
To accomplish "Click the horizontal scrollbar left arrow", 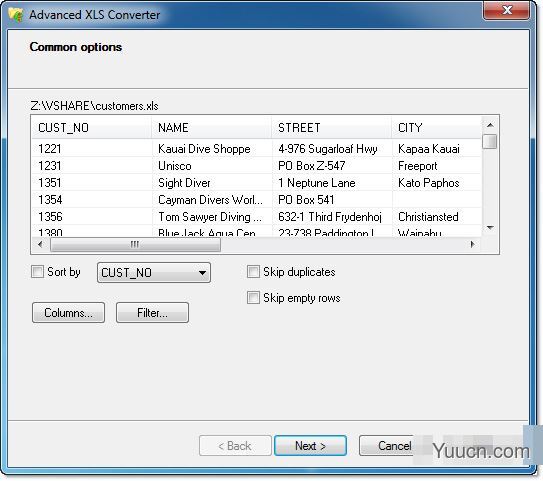I will click(x=40, y=244).
